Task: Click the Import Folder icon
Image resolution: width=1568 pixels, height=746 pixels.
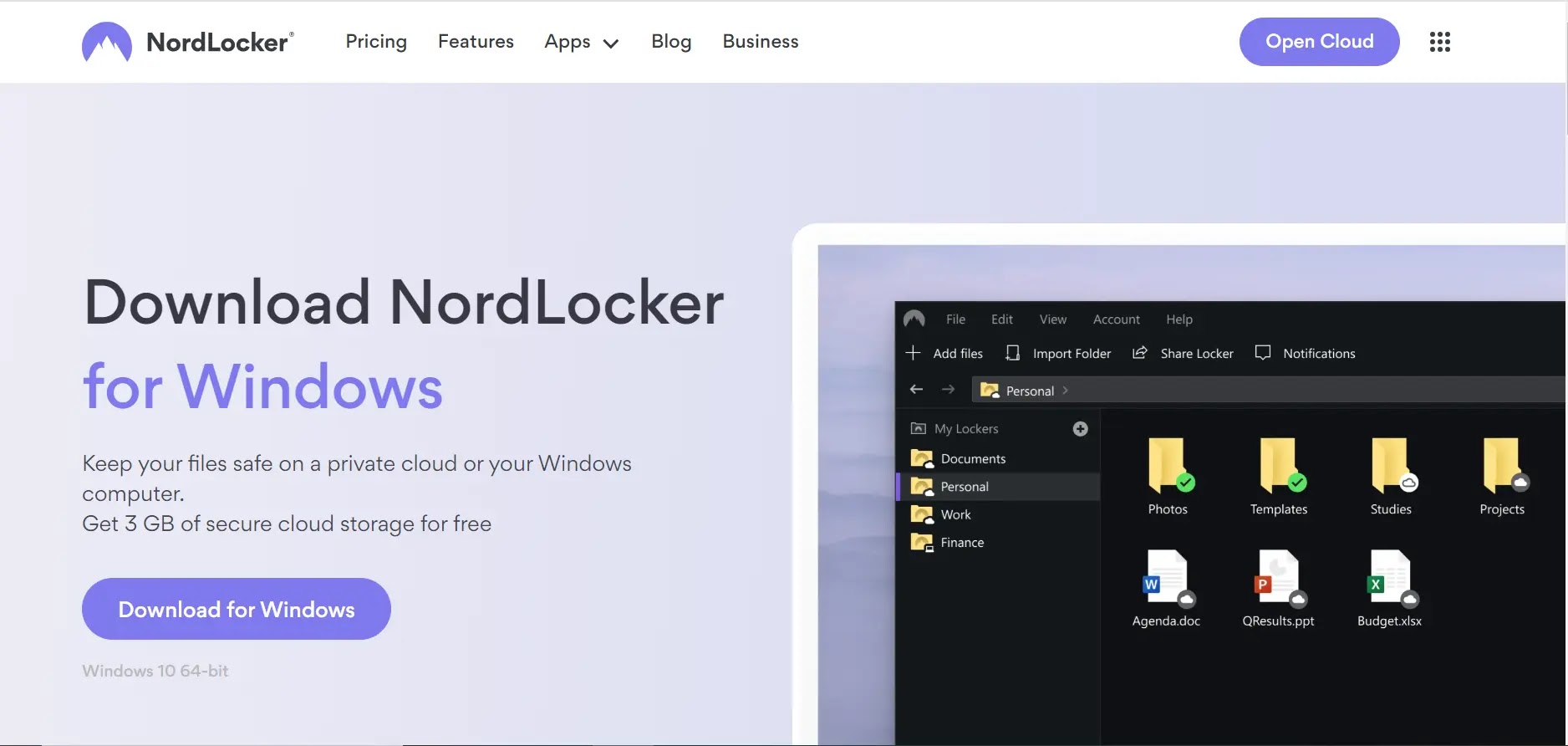Action: point(1012,353)
